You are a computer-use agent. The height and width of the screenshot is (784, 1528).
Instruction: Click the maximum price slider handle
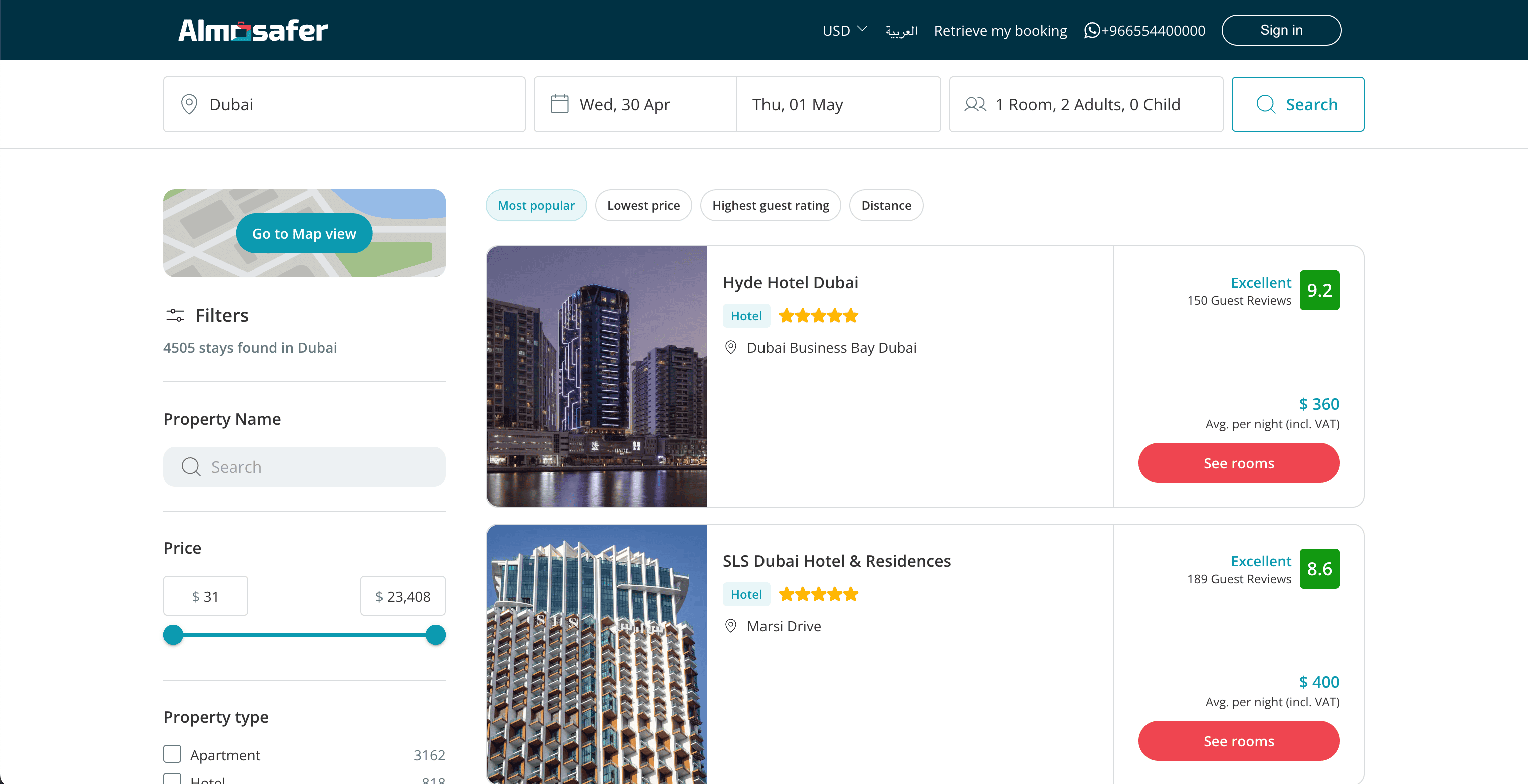(436, 634)
